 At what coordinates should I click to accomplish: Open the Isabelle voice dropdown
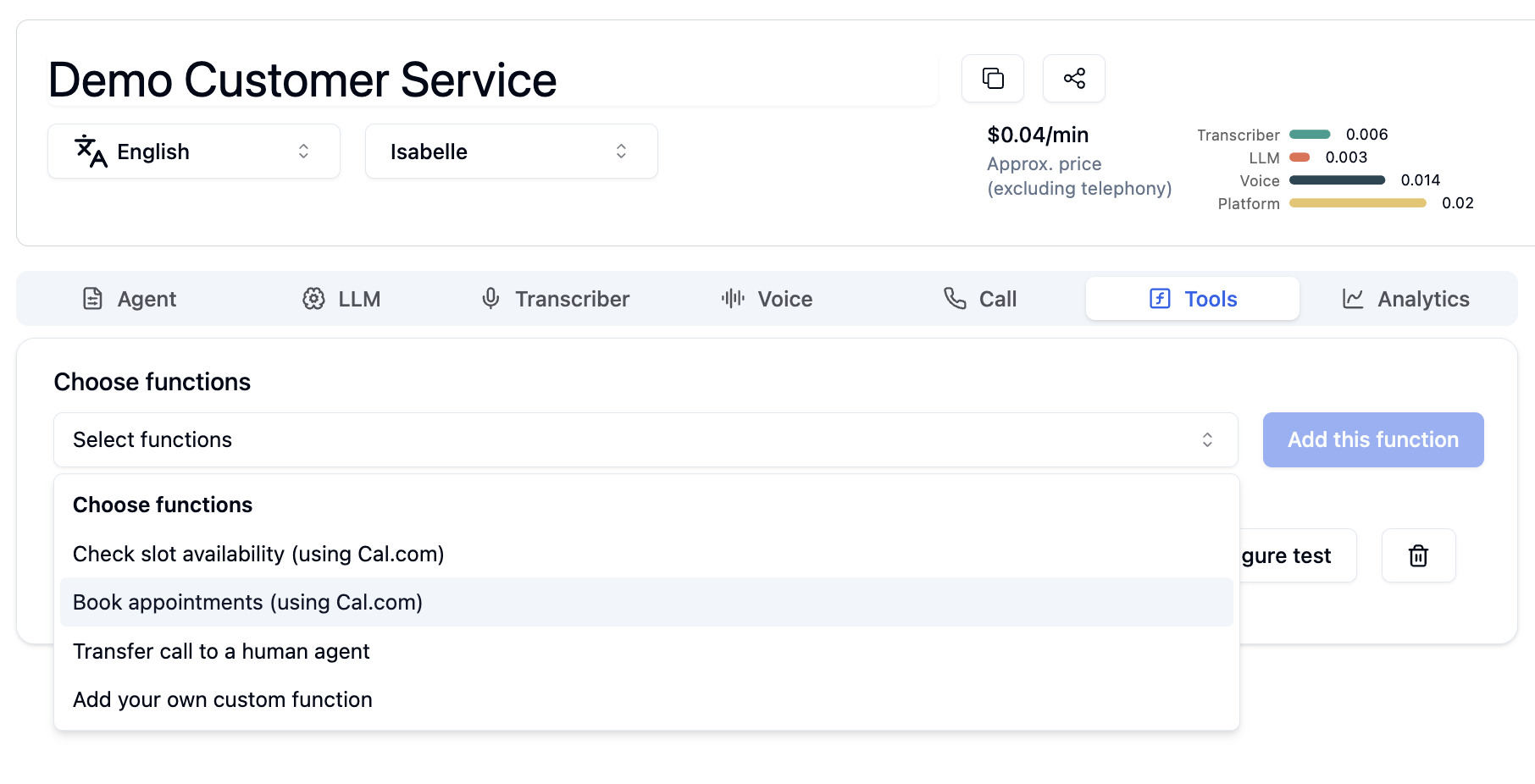point(512,152)
